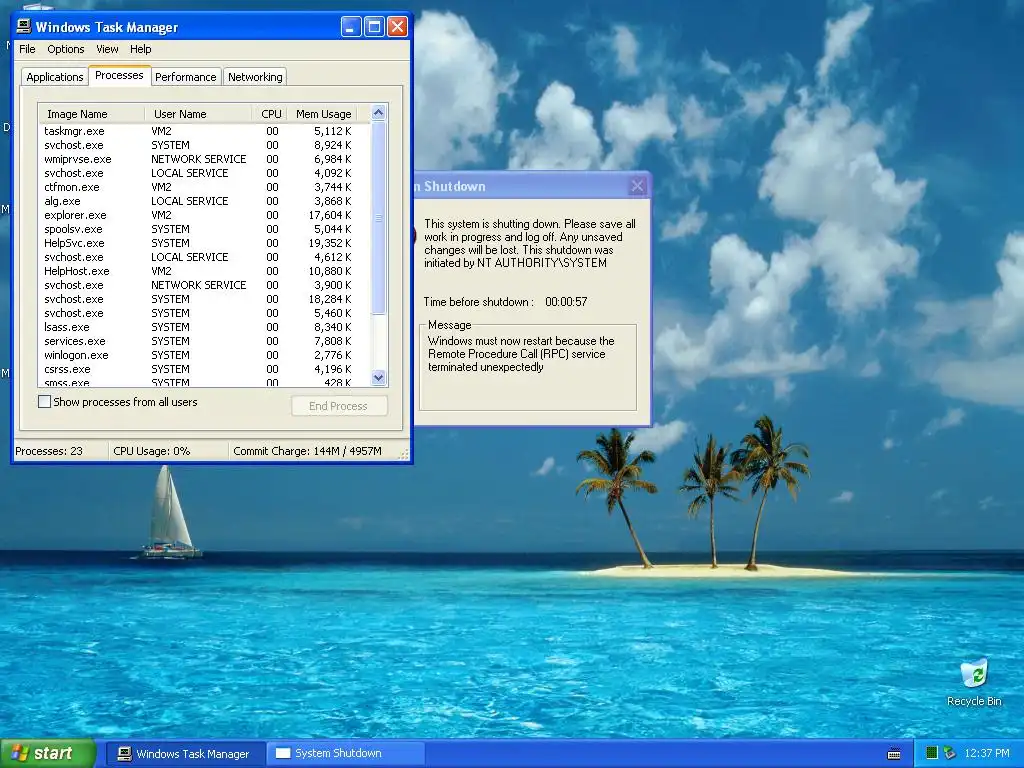This screenshot has height=768, width=1024.
Task: Sort processes by Image Name column
Action: (x=91, y=114)
